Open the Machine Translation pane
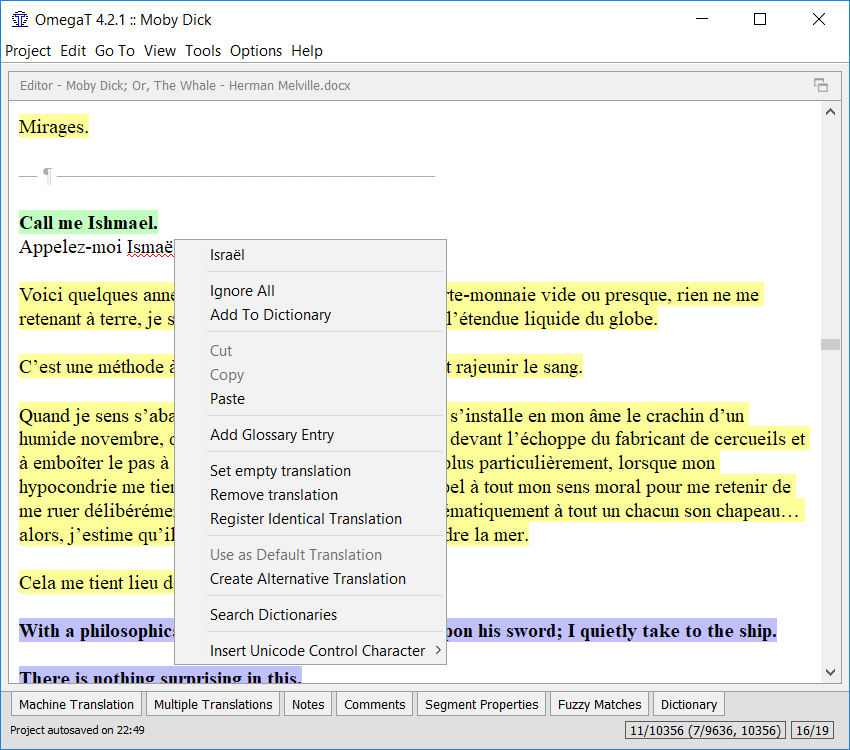This screenshot has height=750, width=850. [76, 704]
